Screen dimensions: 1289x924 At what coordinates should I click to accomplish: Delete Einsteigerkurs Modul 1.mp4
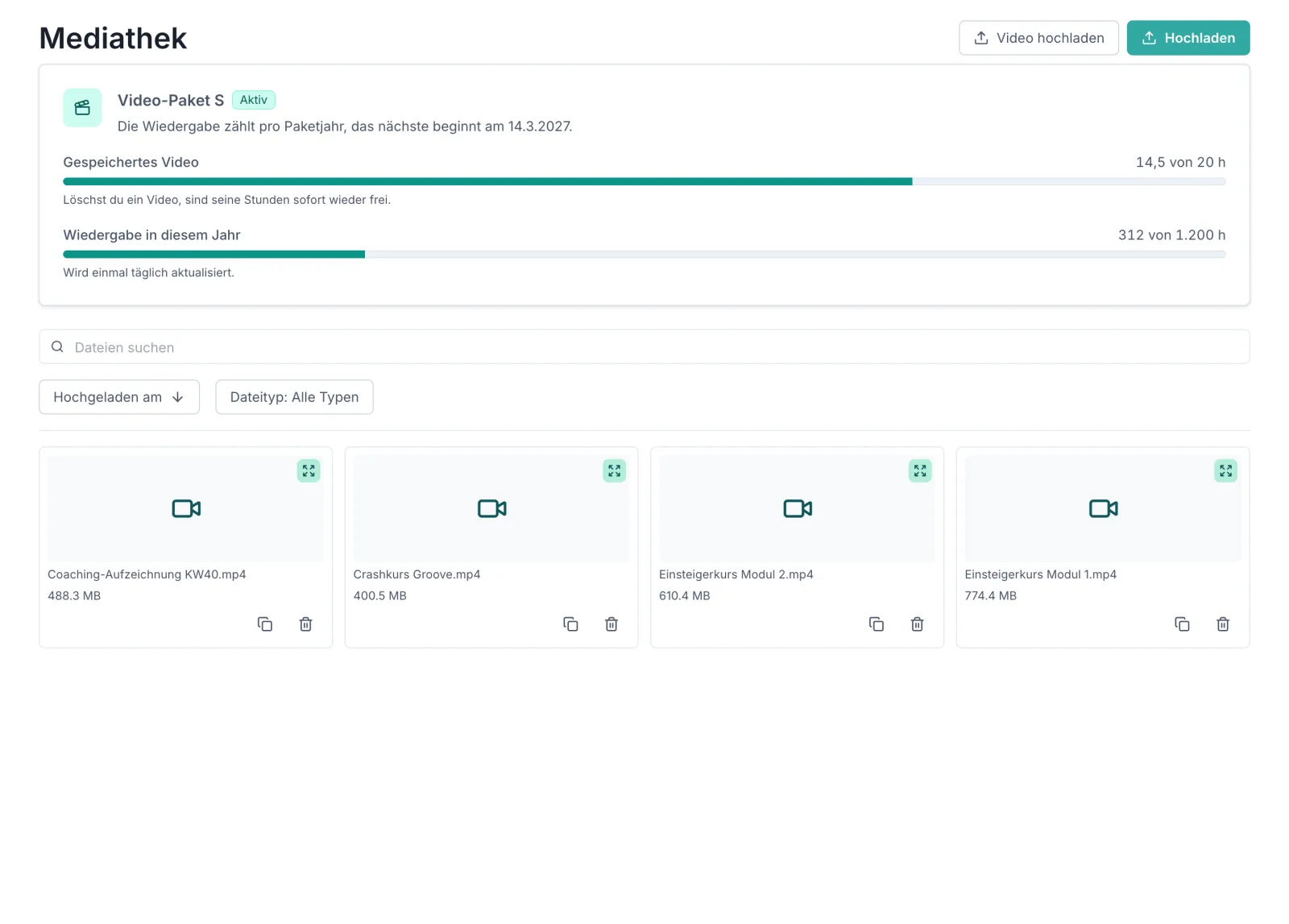click(x=1223, y=624)
